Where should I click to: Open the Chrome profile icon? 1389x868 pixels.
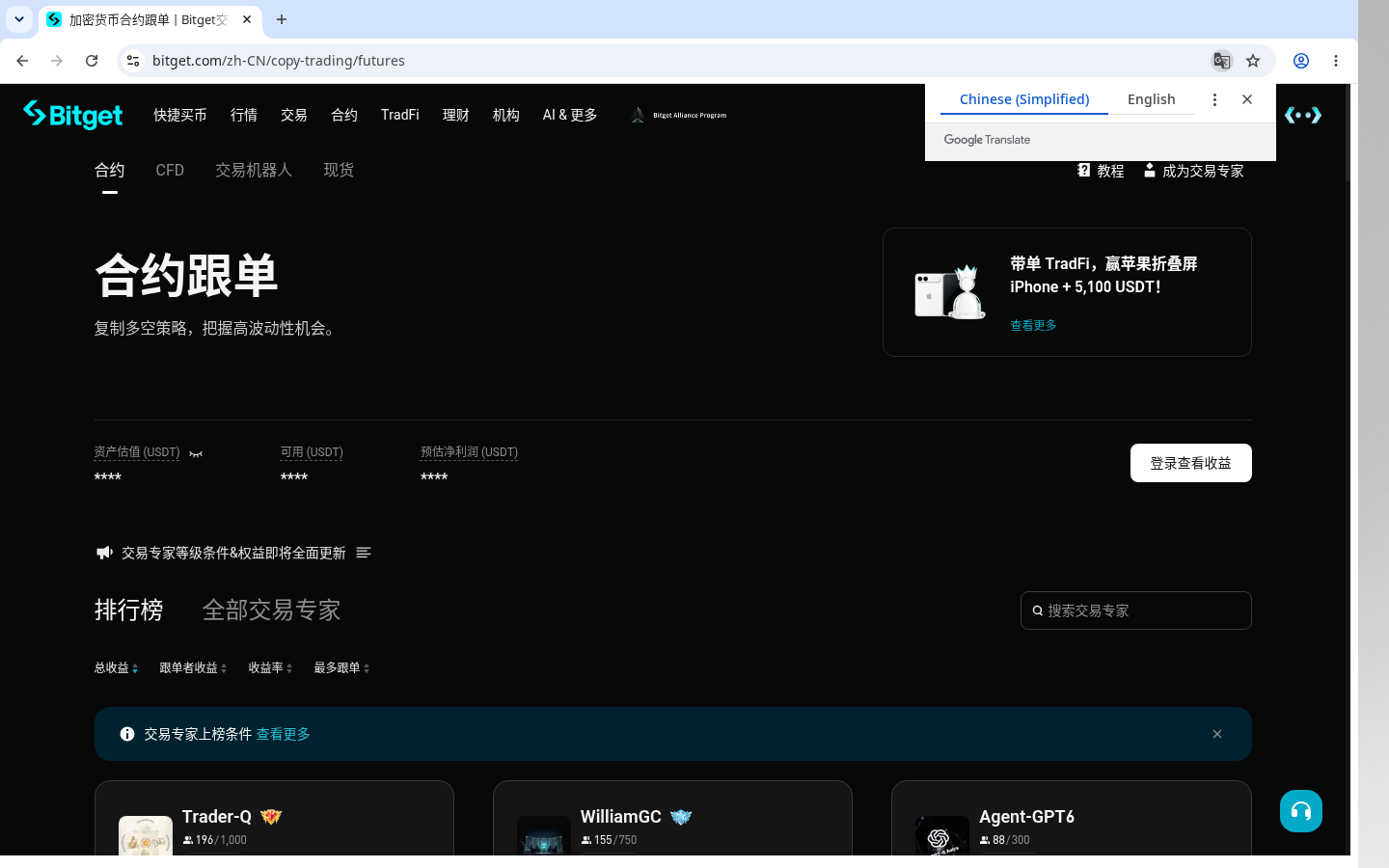1301,61
